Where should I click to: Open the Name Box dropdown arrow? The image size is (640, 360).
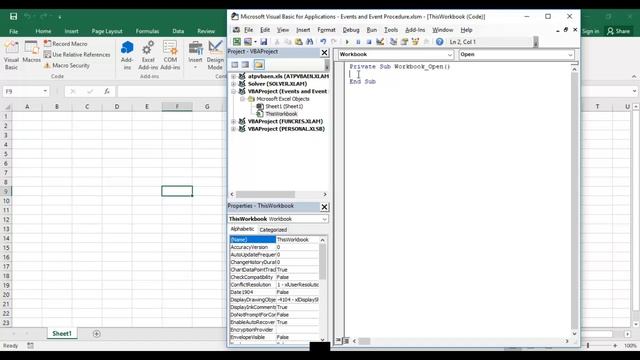pos(45,91)
